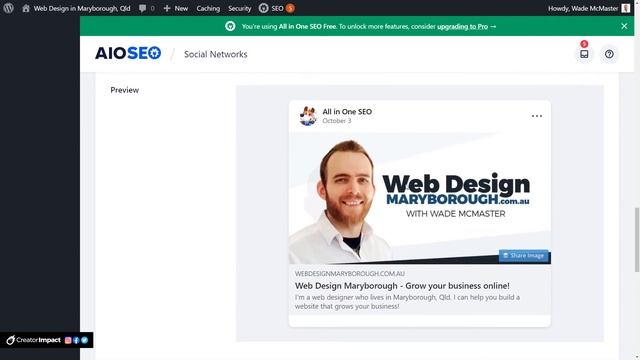
Task: Click the Twitter icon in Creator Impact overlay
Action: point(84,340)
